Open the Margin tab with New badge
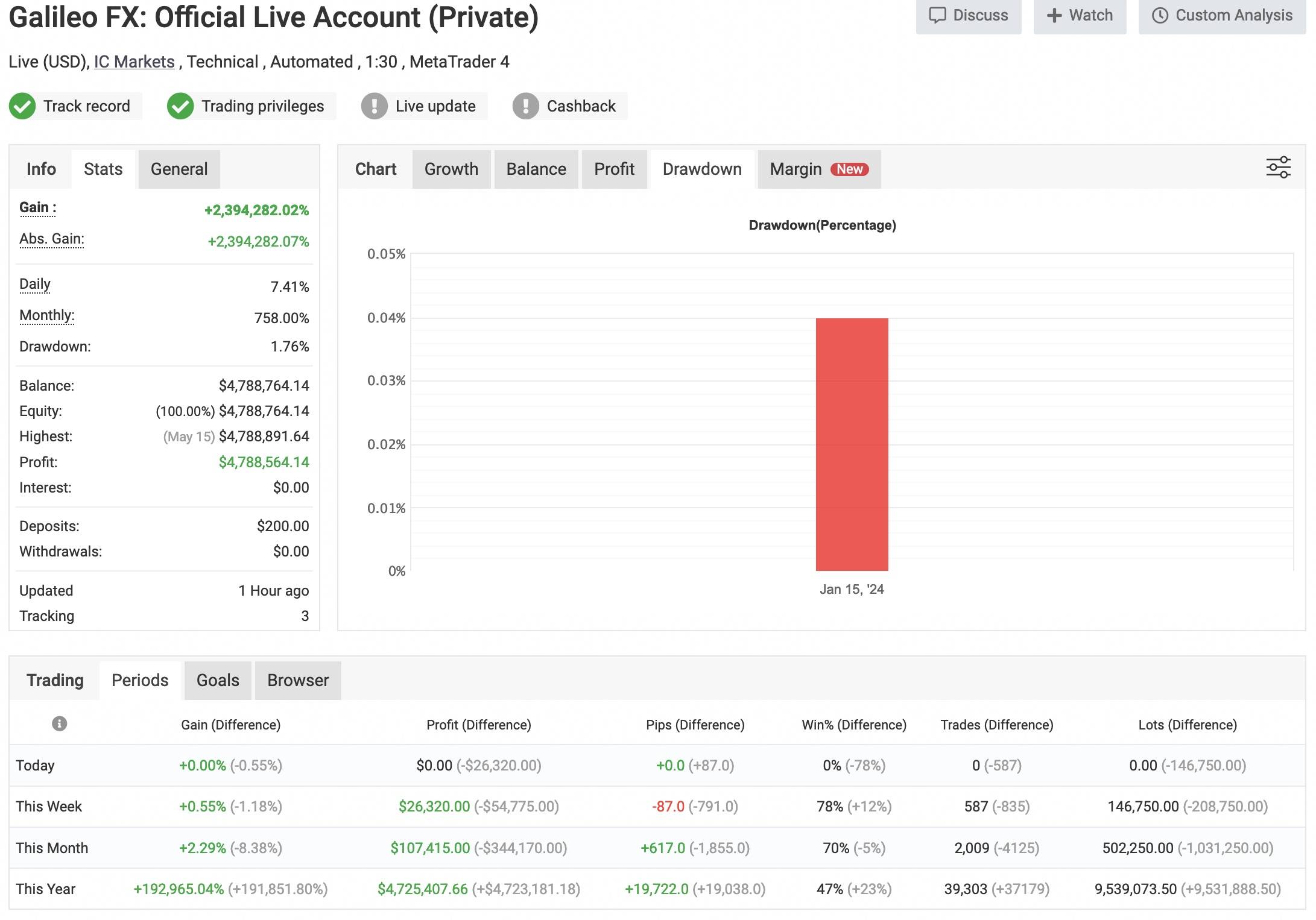 coord(818,169)
